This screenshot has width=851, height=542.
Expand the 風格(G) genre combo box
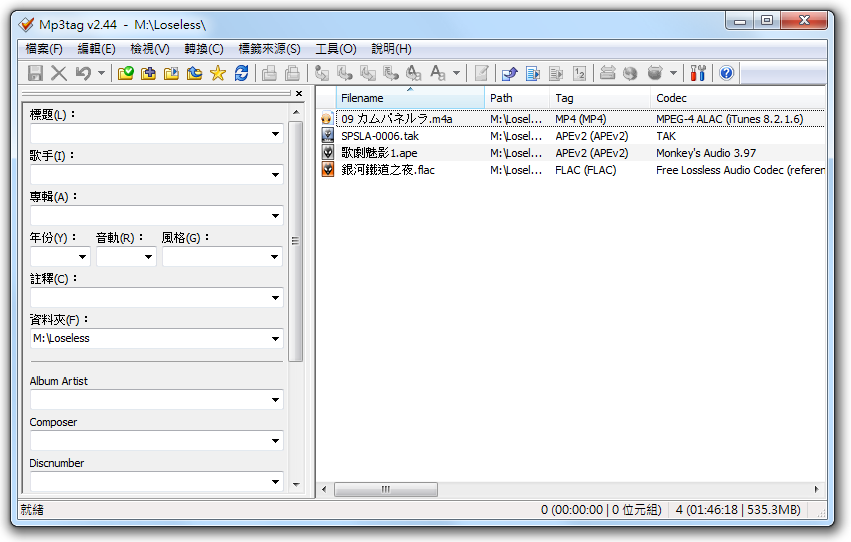click(x=275, y=257)
